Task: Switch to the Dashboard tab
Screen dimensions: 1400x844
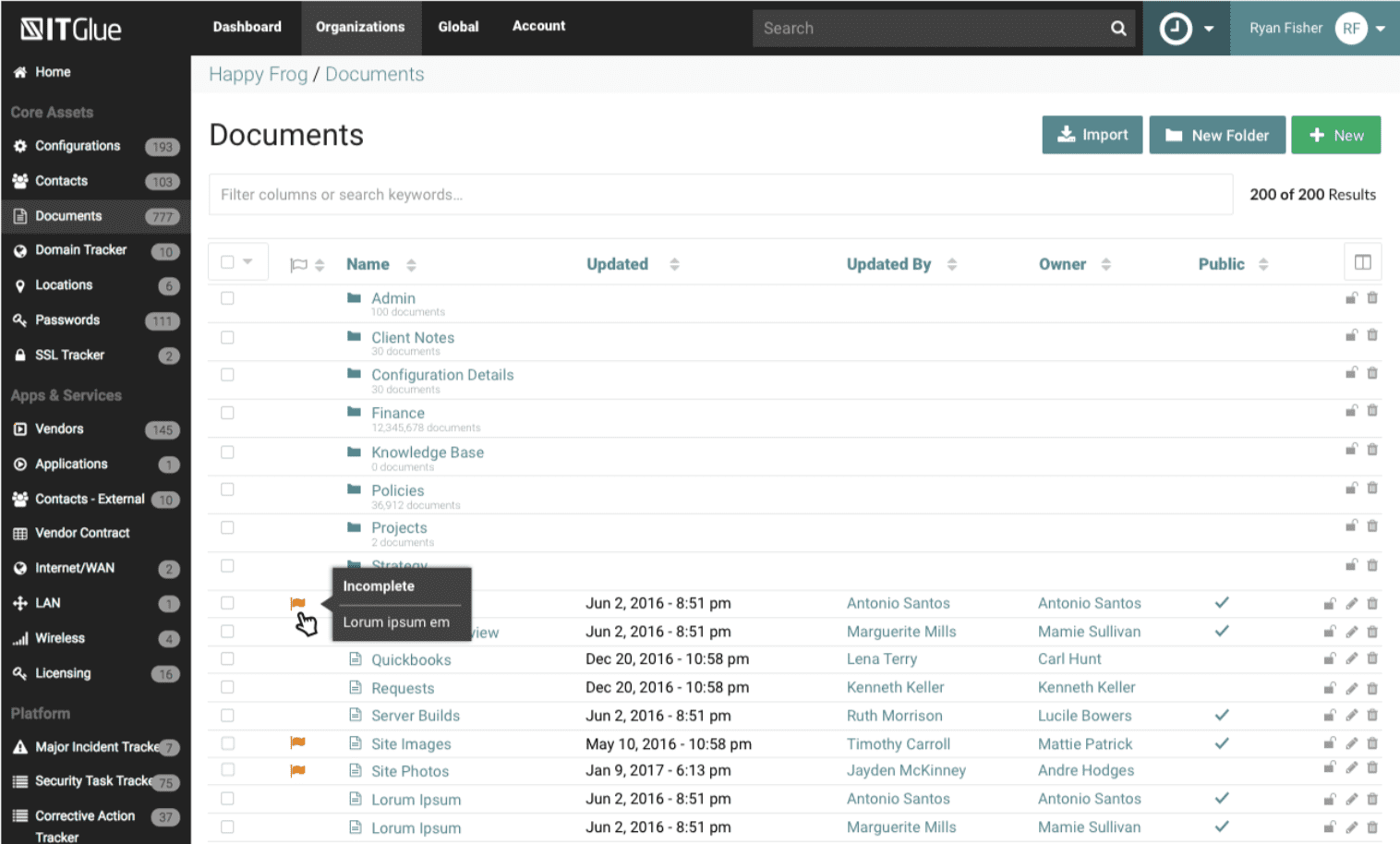Action: pyautogui.click(x=247, y=27)
